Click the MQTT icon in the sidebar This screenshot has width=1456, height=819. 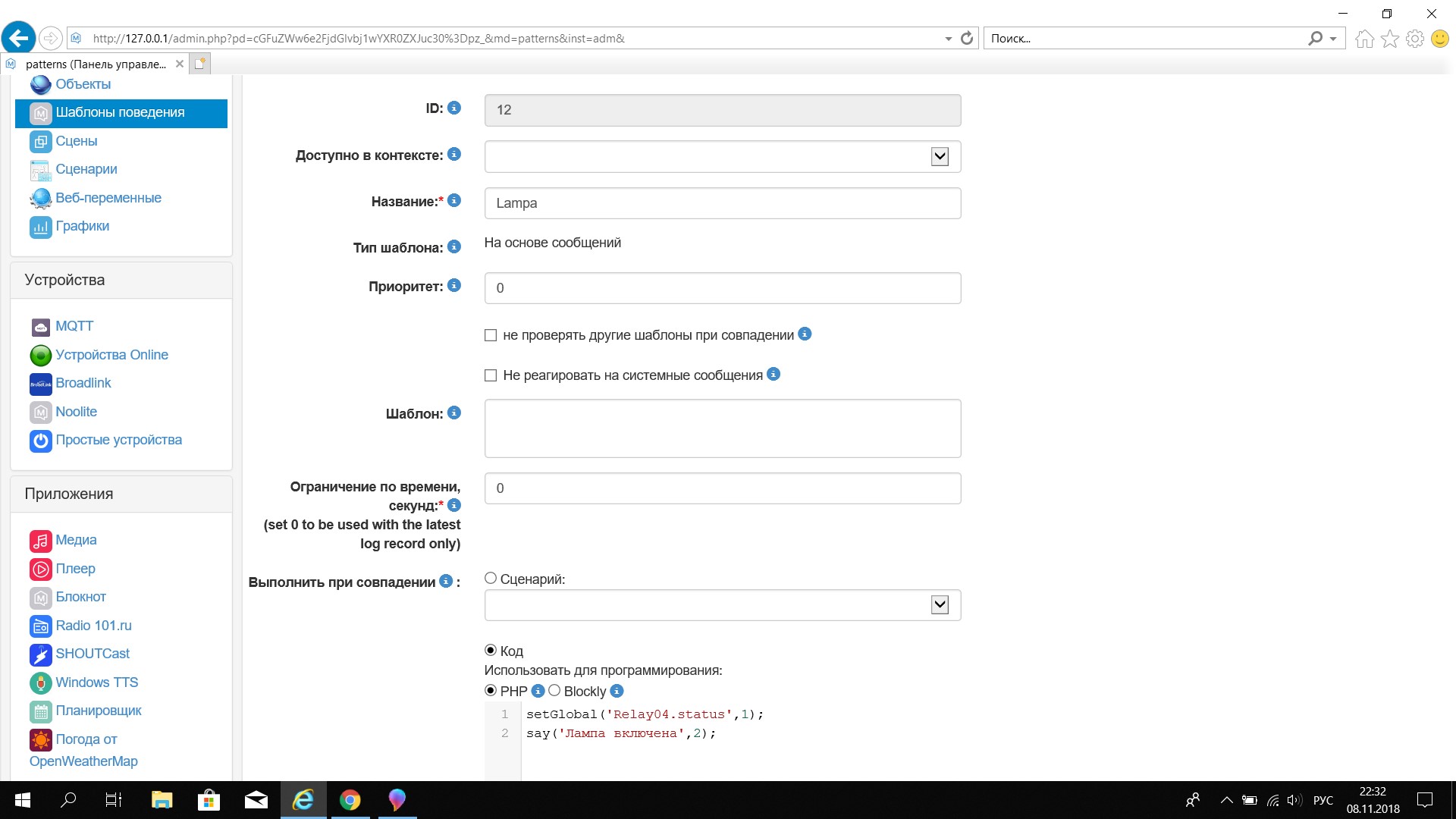(x=40, y=327)
